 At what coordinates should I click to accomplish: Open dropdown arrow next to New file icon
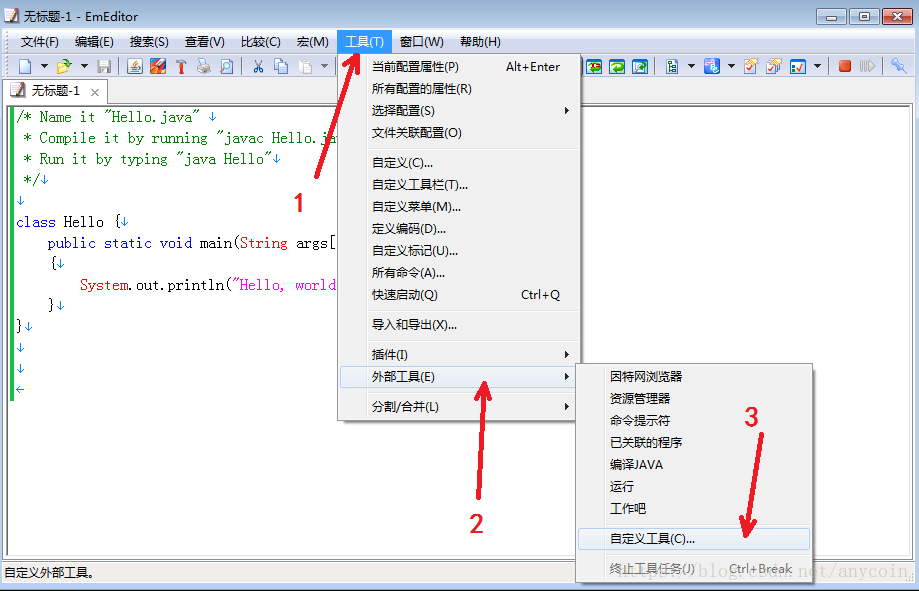coord(44,66)
